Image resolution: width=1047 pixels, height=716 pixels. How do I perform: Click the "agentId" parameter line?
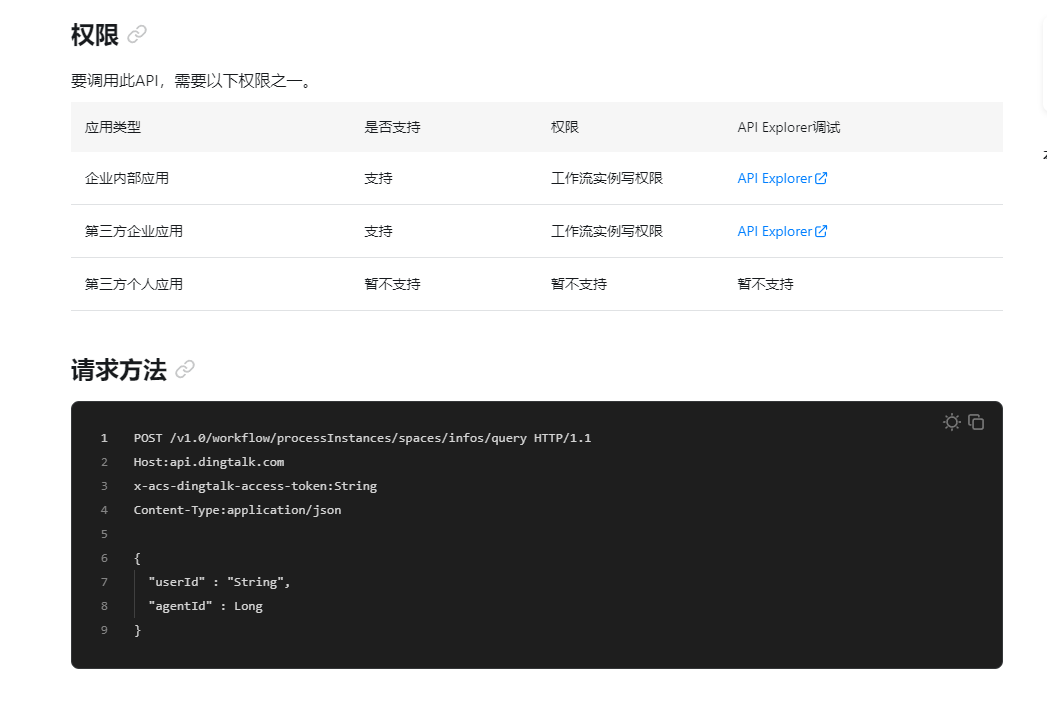click(x=205, y=606)
